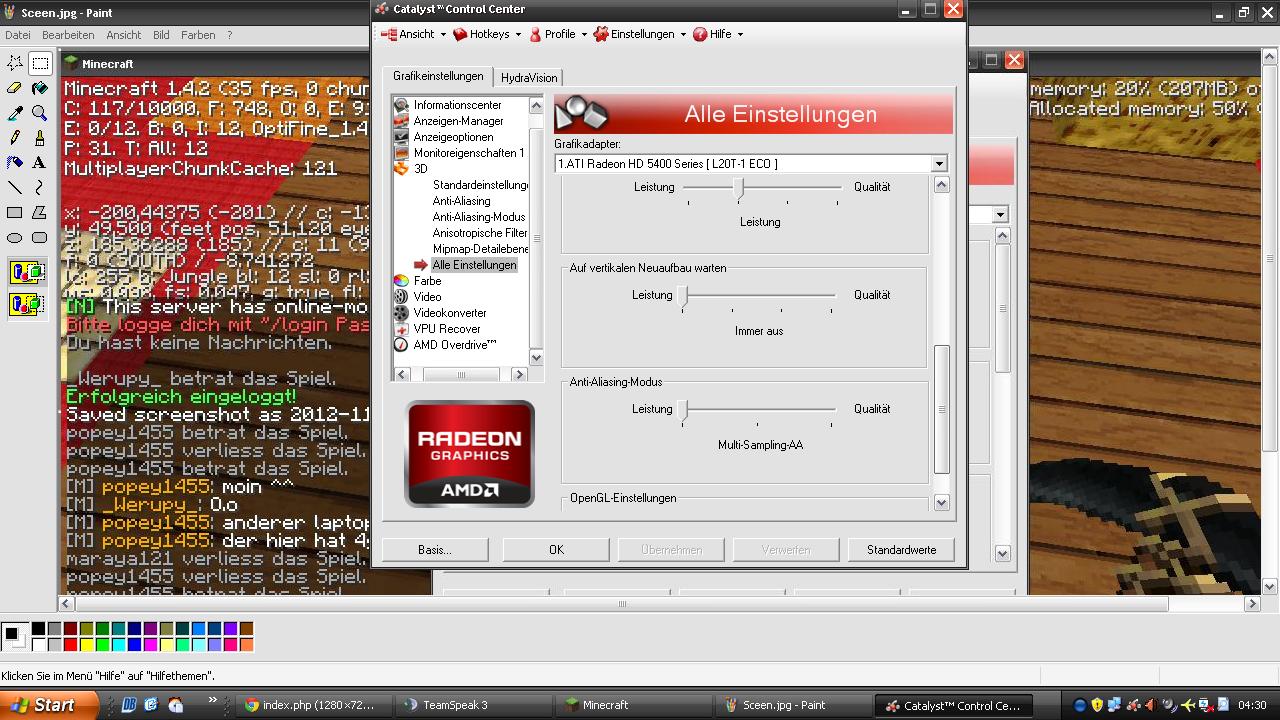
Task: Select the transparent background drawing option
Action: pyautogui.click(x=27, y=304)
